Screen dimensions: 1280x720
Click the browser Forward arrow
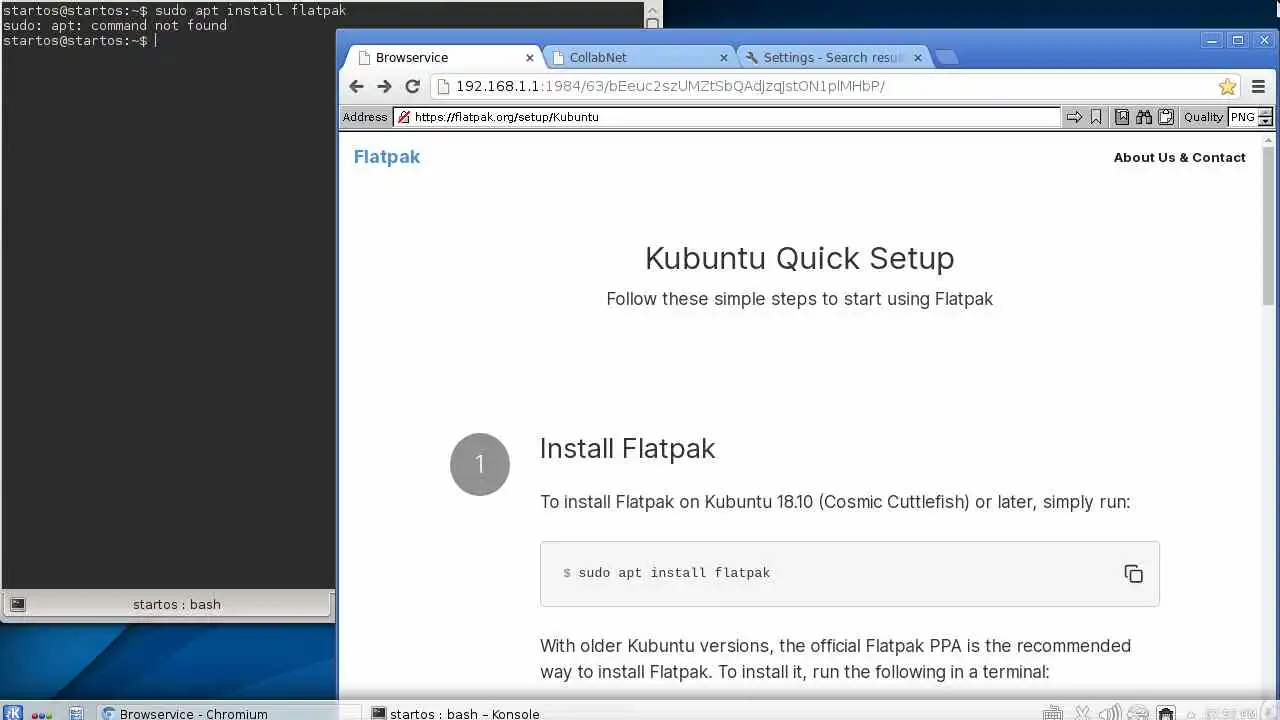[x=384, y=86]
